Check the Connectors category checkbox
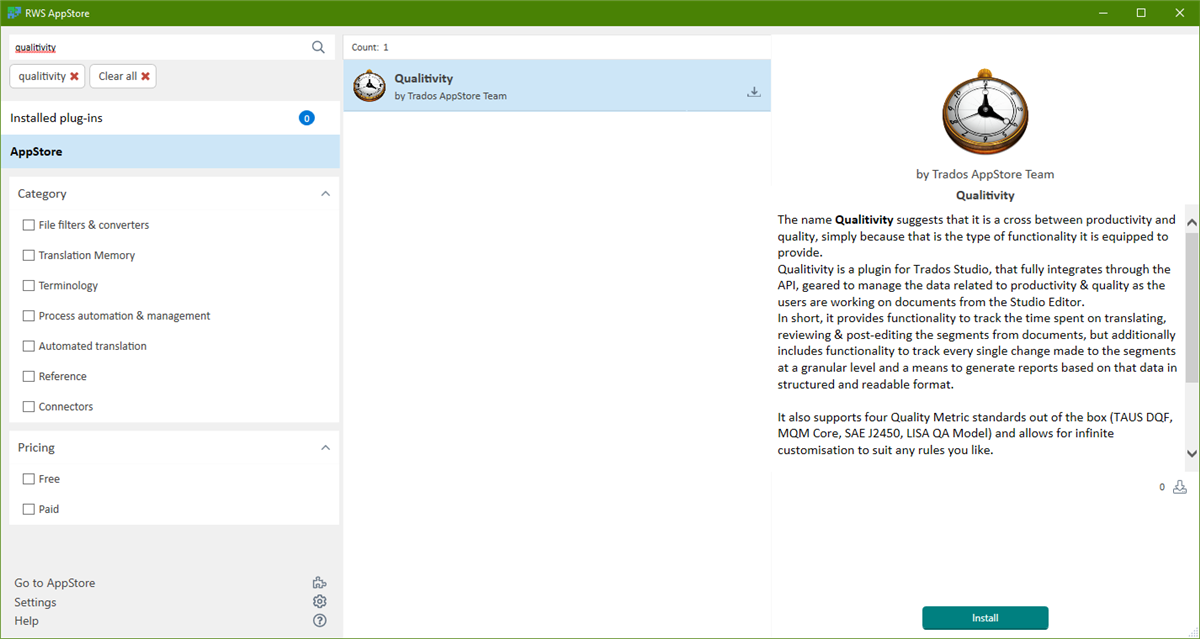 28,406
